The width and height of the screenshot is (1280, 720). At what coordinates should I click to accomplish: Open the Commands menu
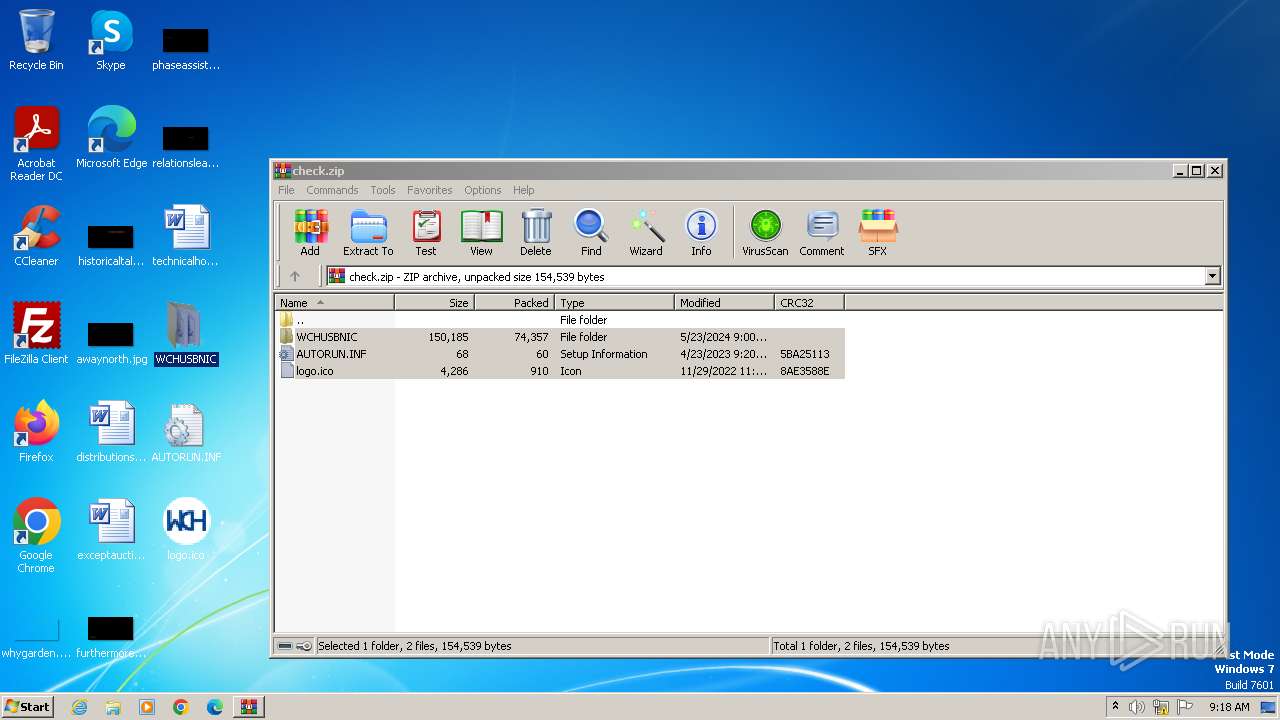tap(332, 190)
